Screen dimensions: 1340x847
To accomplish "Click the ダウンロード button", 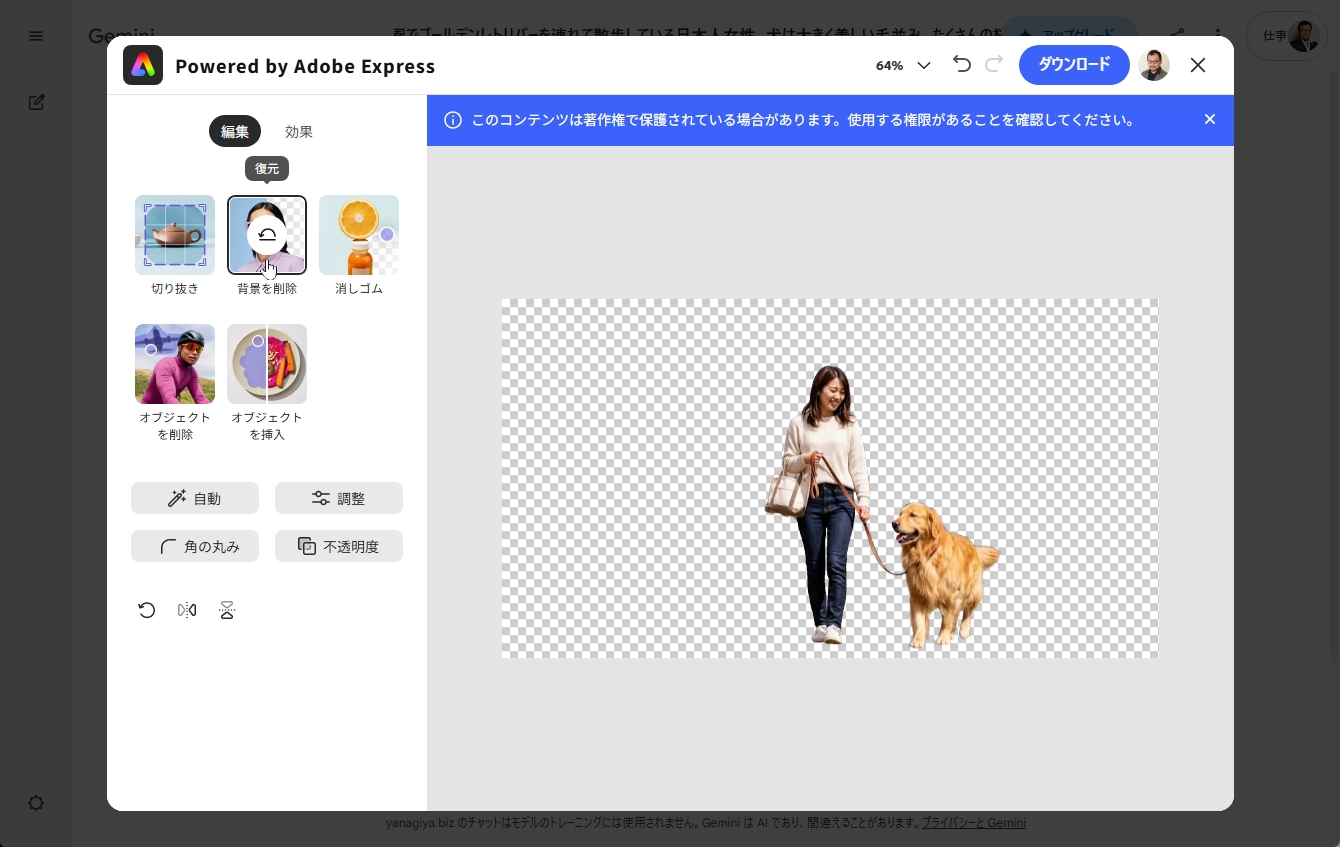I will (x=1074, y=65).
